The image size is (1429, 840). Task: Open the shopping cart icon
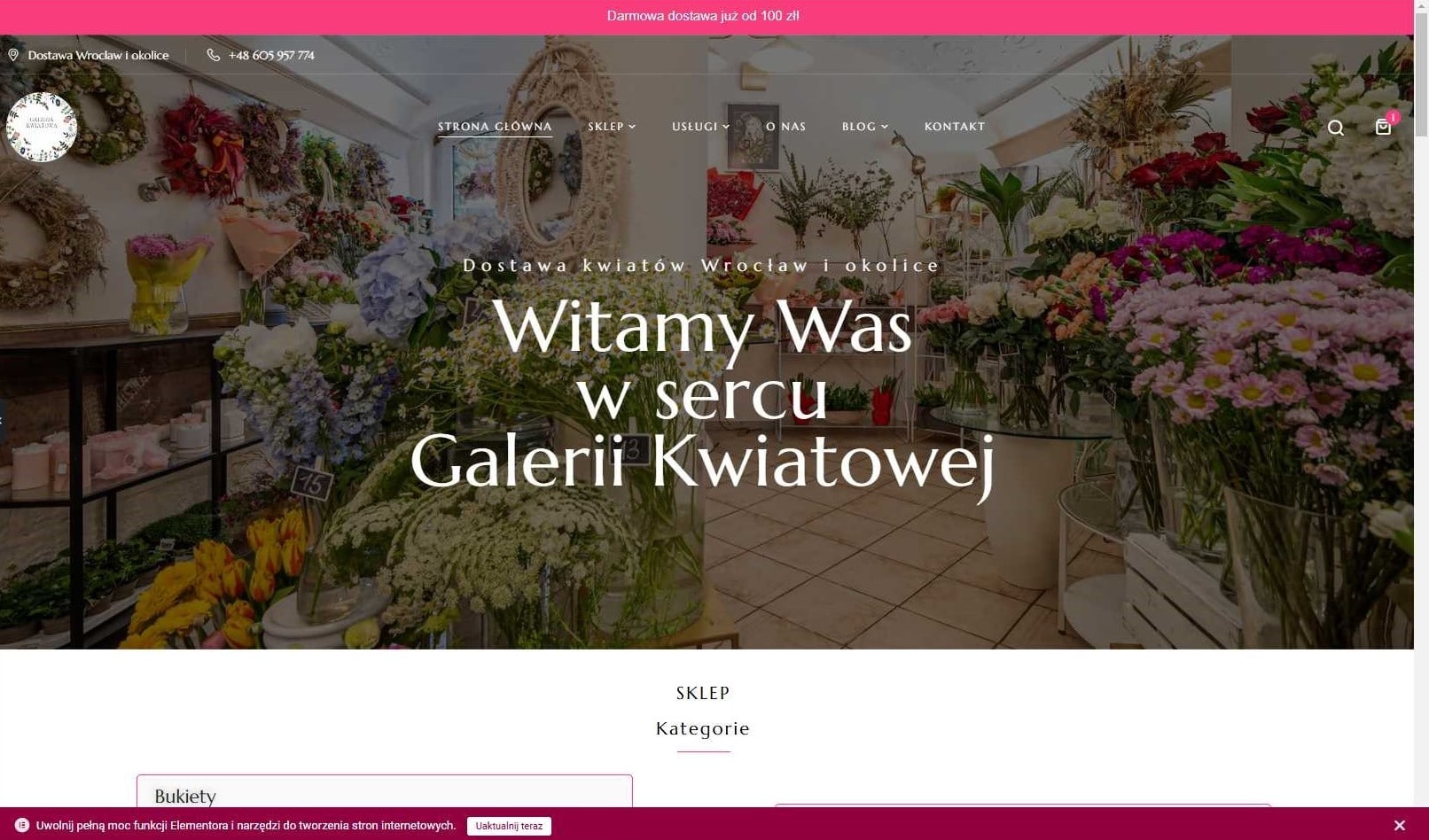pos(1383,127)
